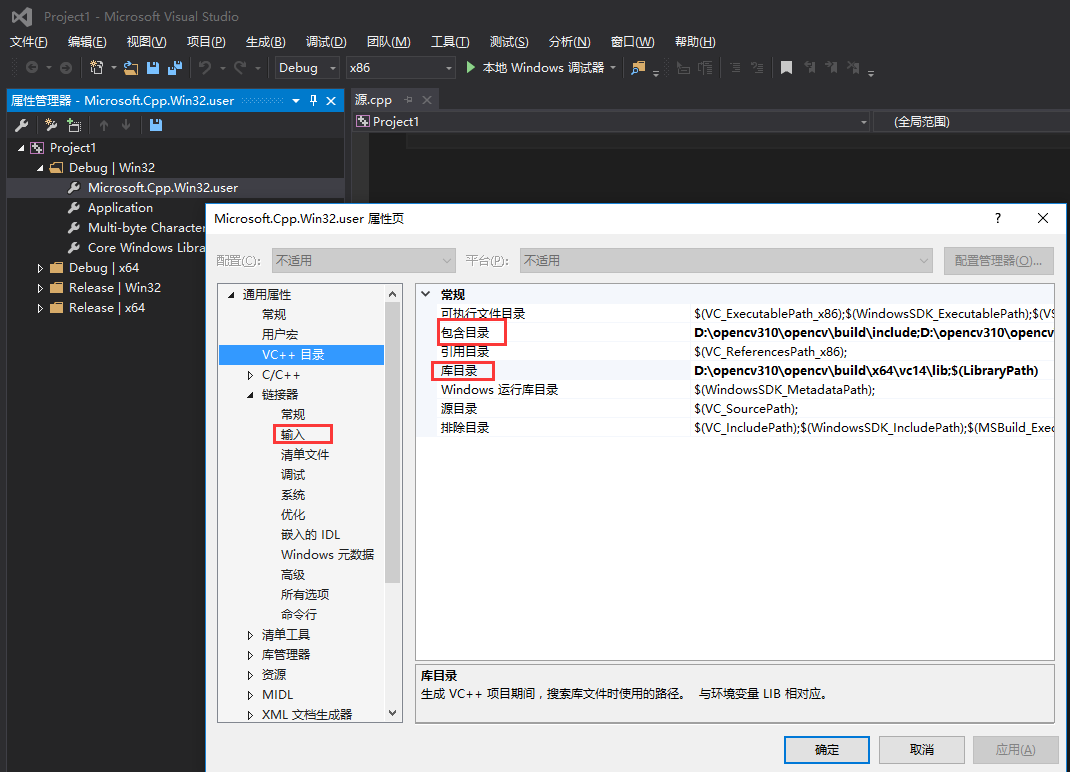
Task: Click the single-disk save icon in main toolbar
Action: tap(153, 68)
